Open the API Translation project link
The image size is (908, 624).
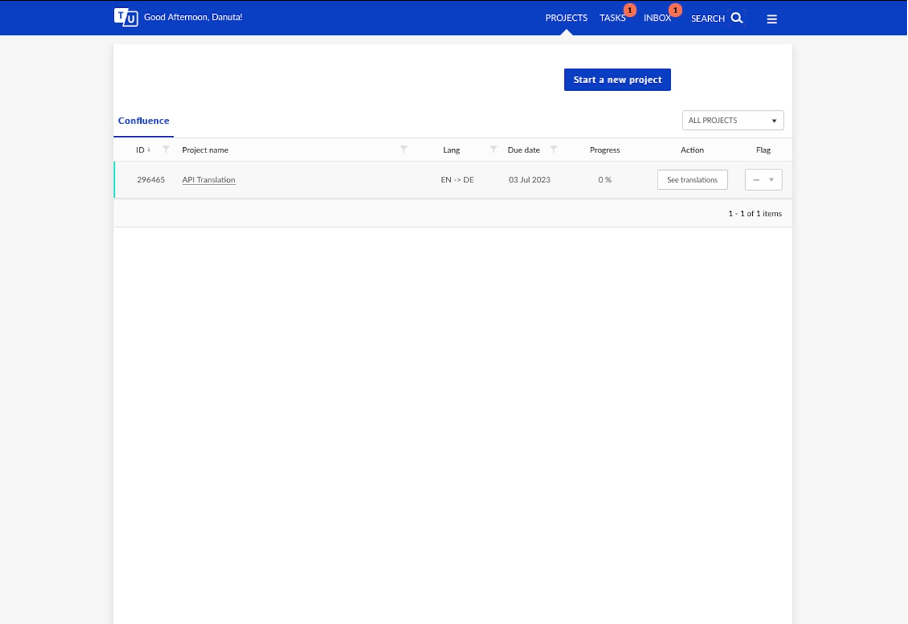pyautogui.click(x=208, y=180)
